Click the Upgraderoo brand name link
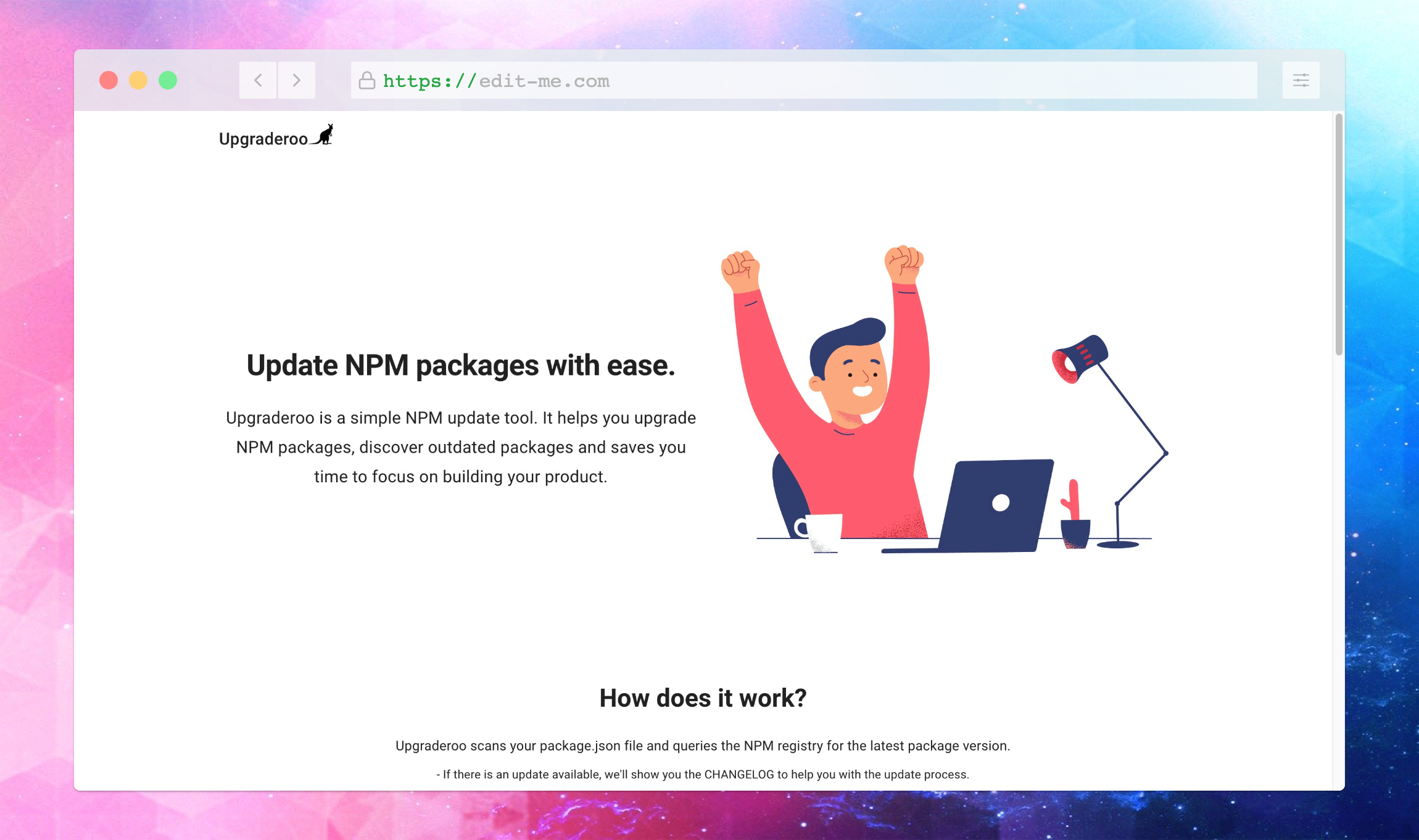This screenshot has height=840, width=1419. click(263, 139)
